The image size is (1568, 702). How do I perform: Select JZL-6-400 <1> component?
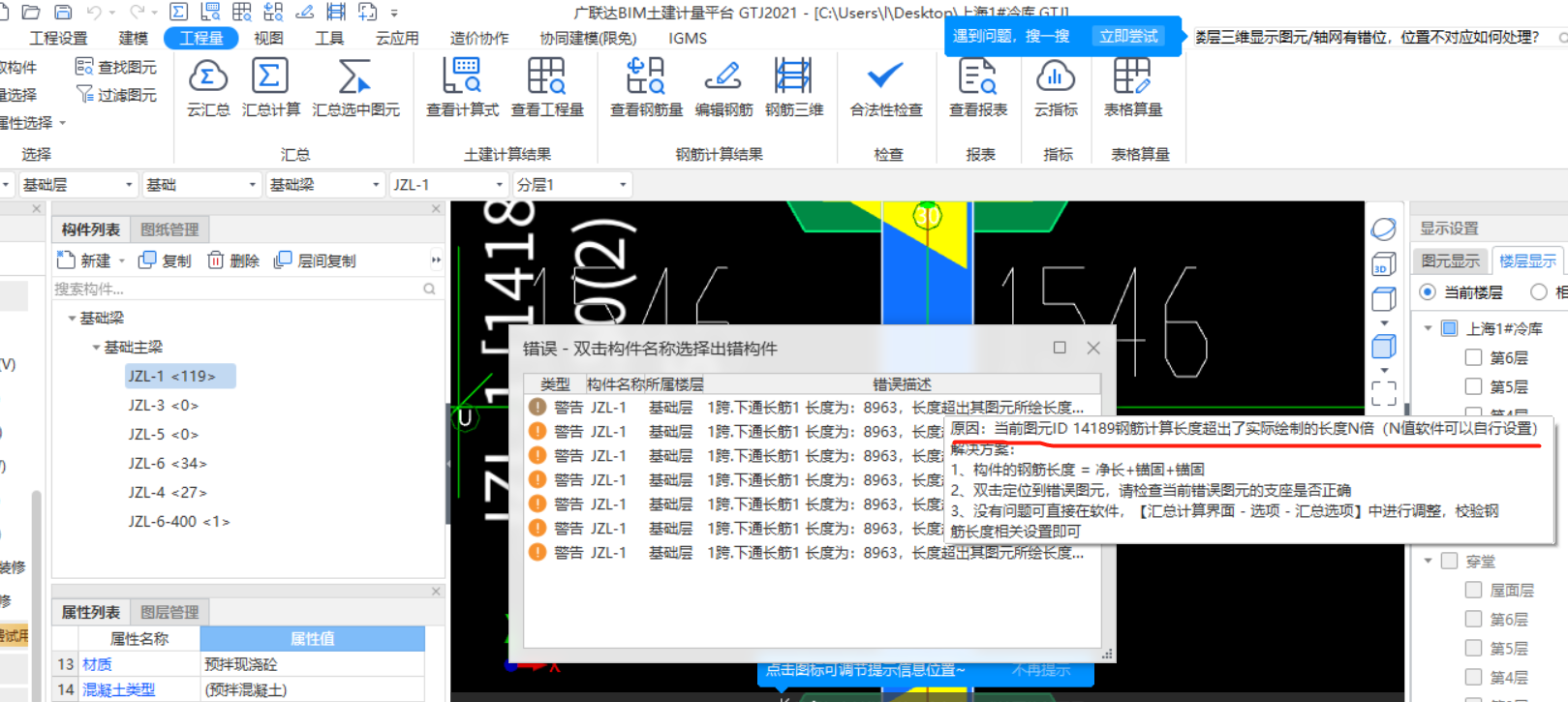pos(179,521)
